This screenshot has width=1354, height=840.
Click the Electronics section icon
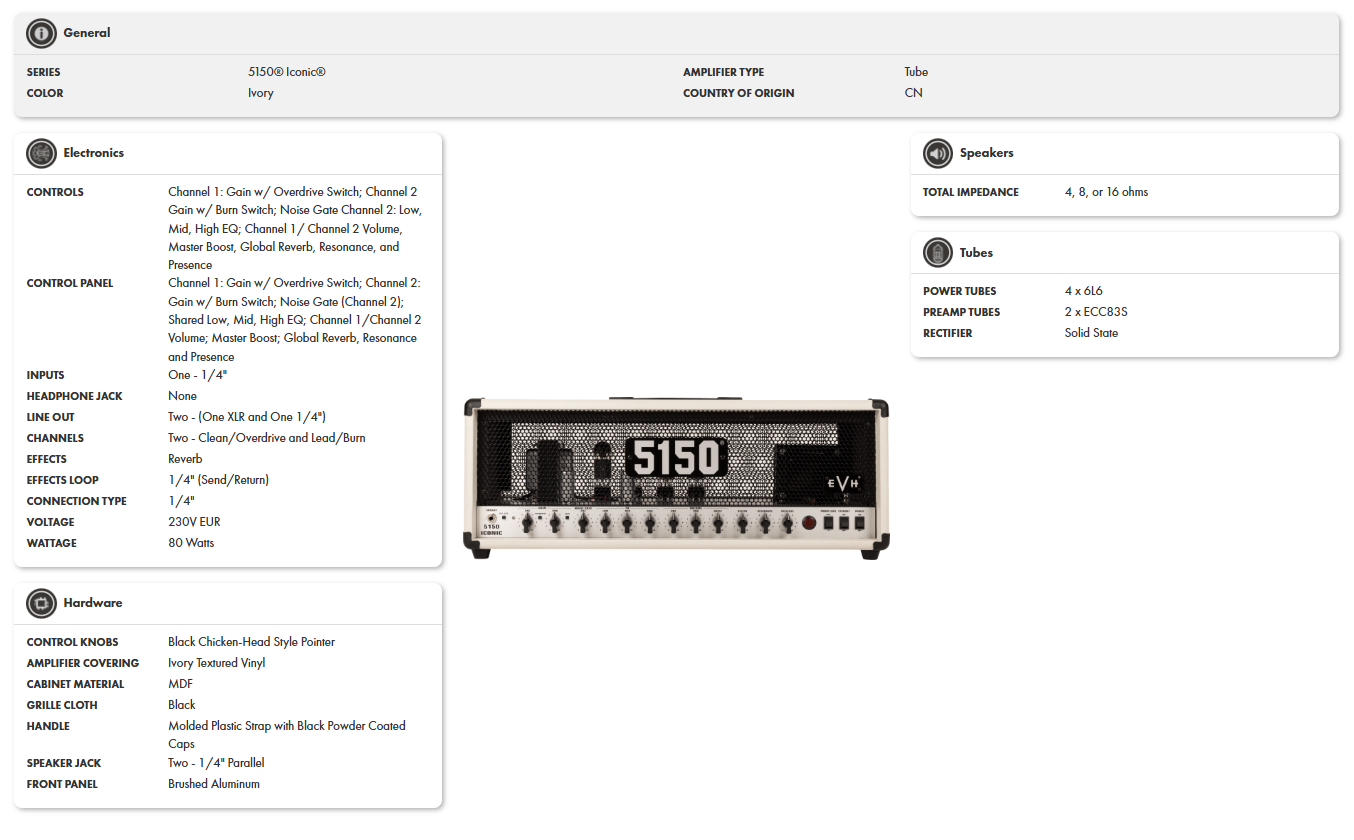pyautogui.click(x=41, y=153)
